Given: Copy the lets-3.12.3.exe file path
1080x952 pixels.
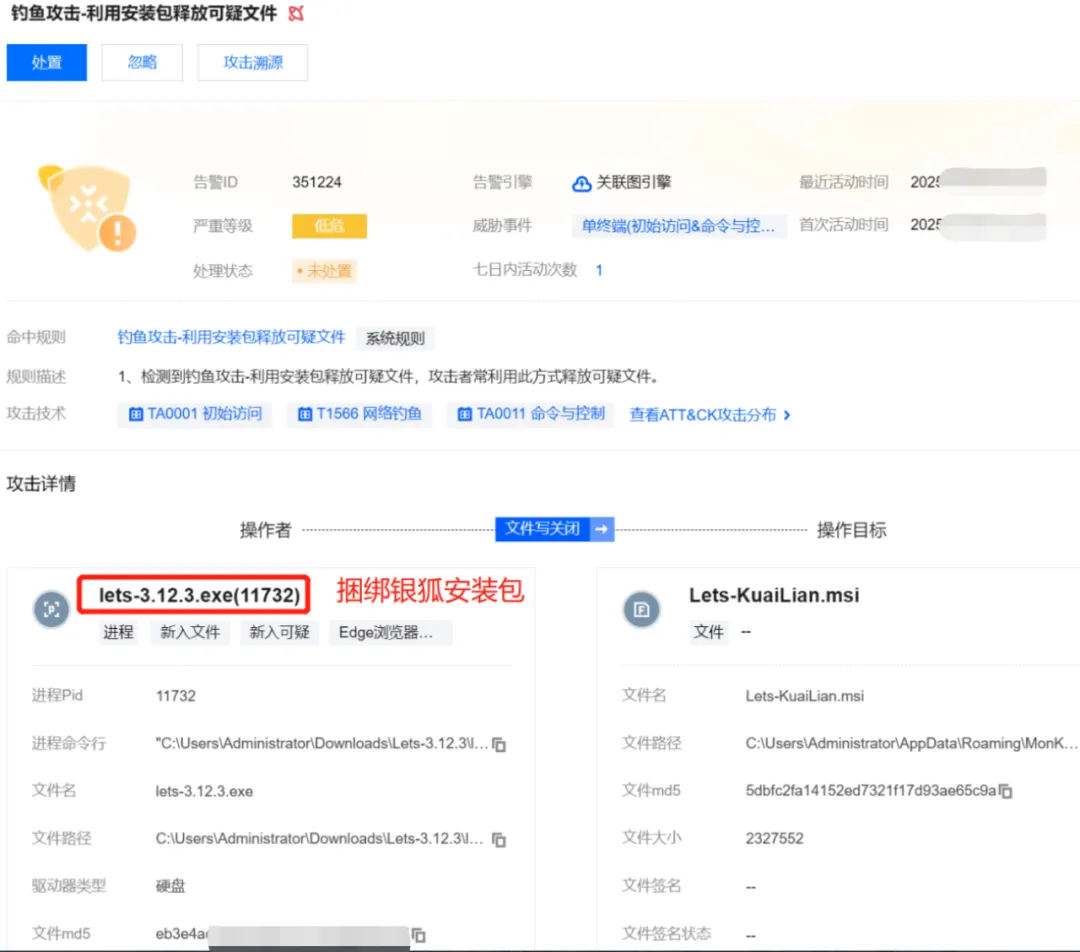Looking at the screenshot, I should pos(499,839).
